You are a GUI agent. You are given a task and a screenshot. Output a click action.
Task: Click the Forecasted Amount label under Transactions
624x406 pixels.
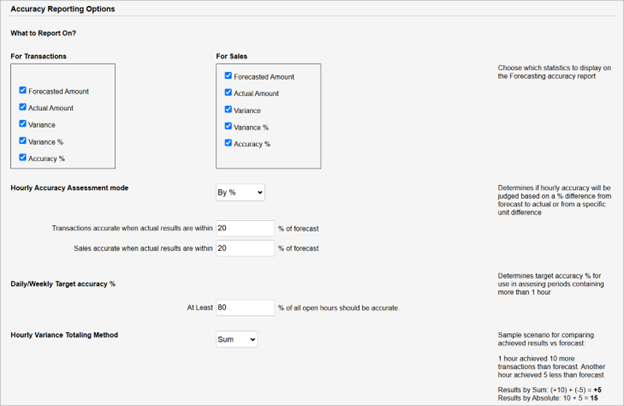[58, 92]
